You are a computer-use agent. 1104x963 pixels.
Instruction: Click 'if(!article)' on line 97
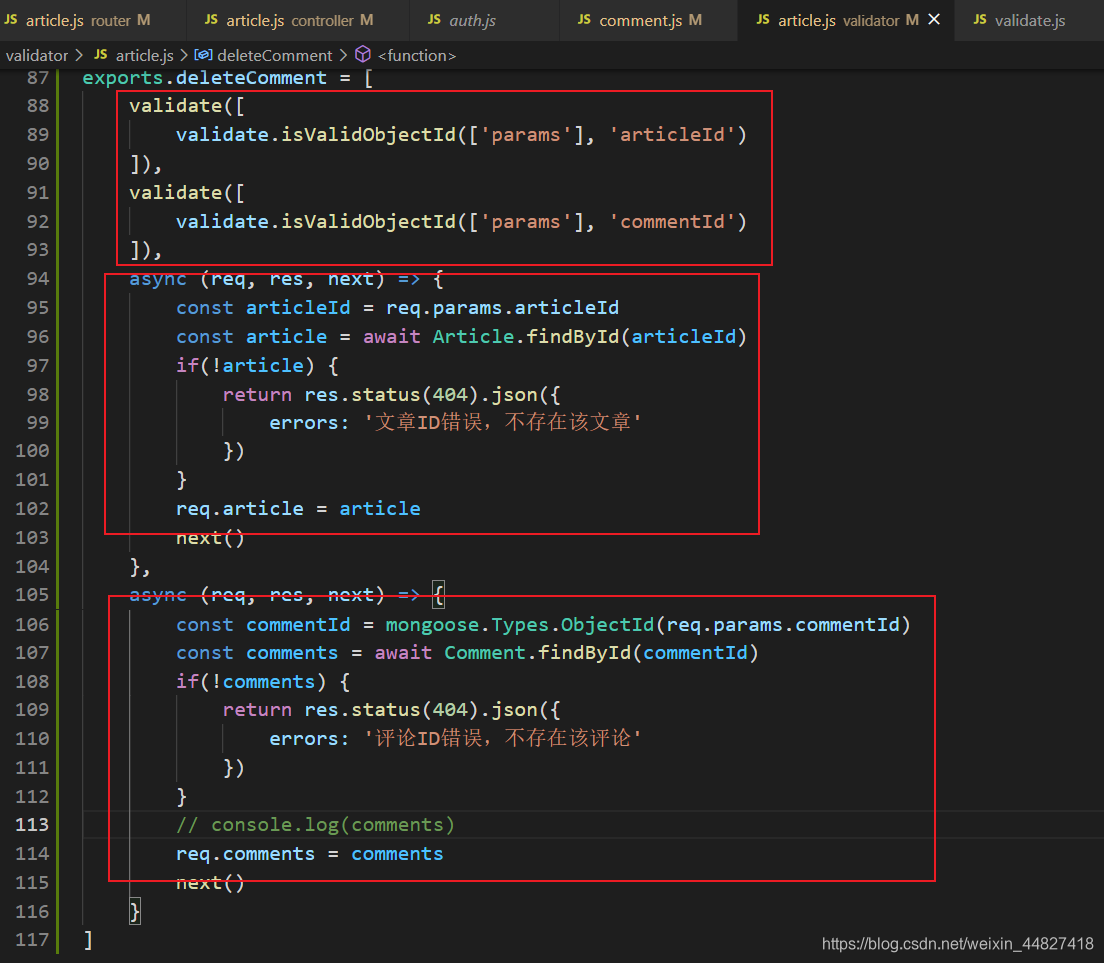click(245, 365)
